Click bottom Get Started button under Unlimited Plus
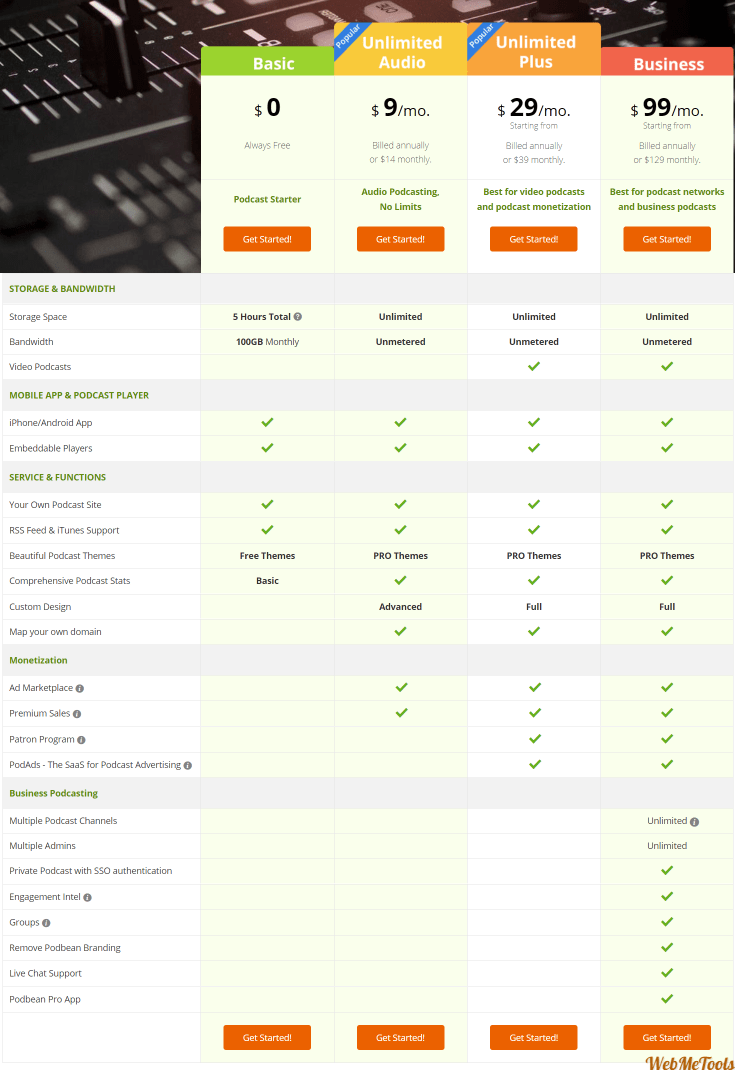 coord(534,1037)
